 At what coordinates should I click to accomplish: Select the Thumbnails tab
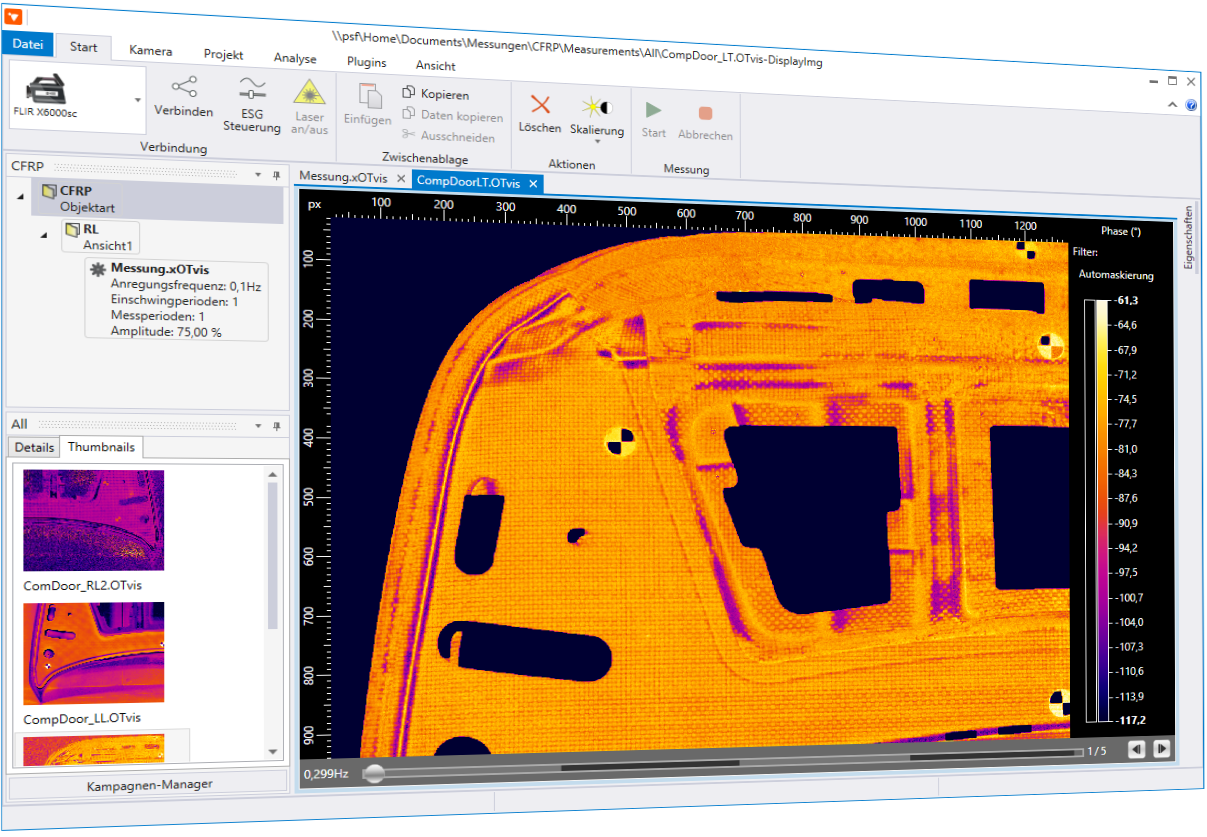pos(102,447)
